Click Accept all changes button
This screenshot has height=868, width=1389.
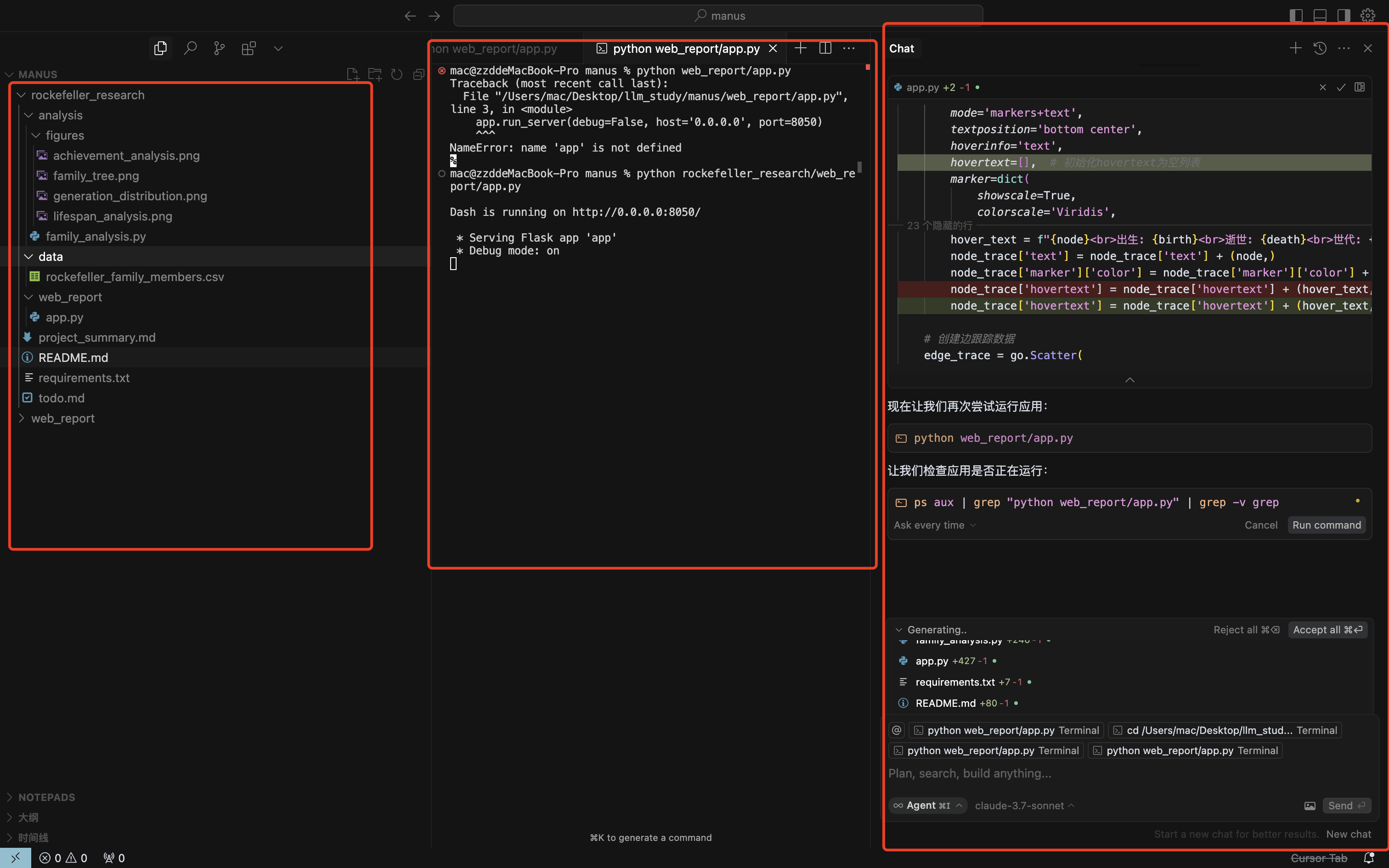tap(1327, 630)
